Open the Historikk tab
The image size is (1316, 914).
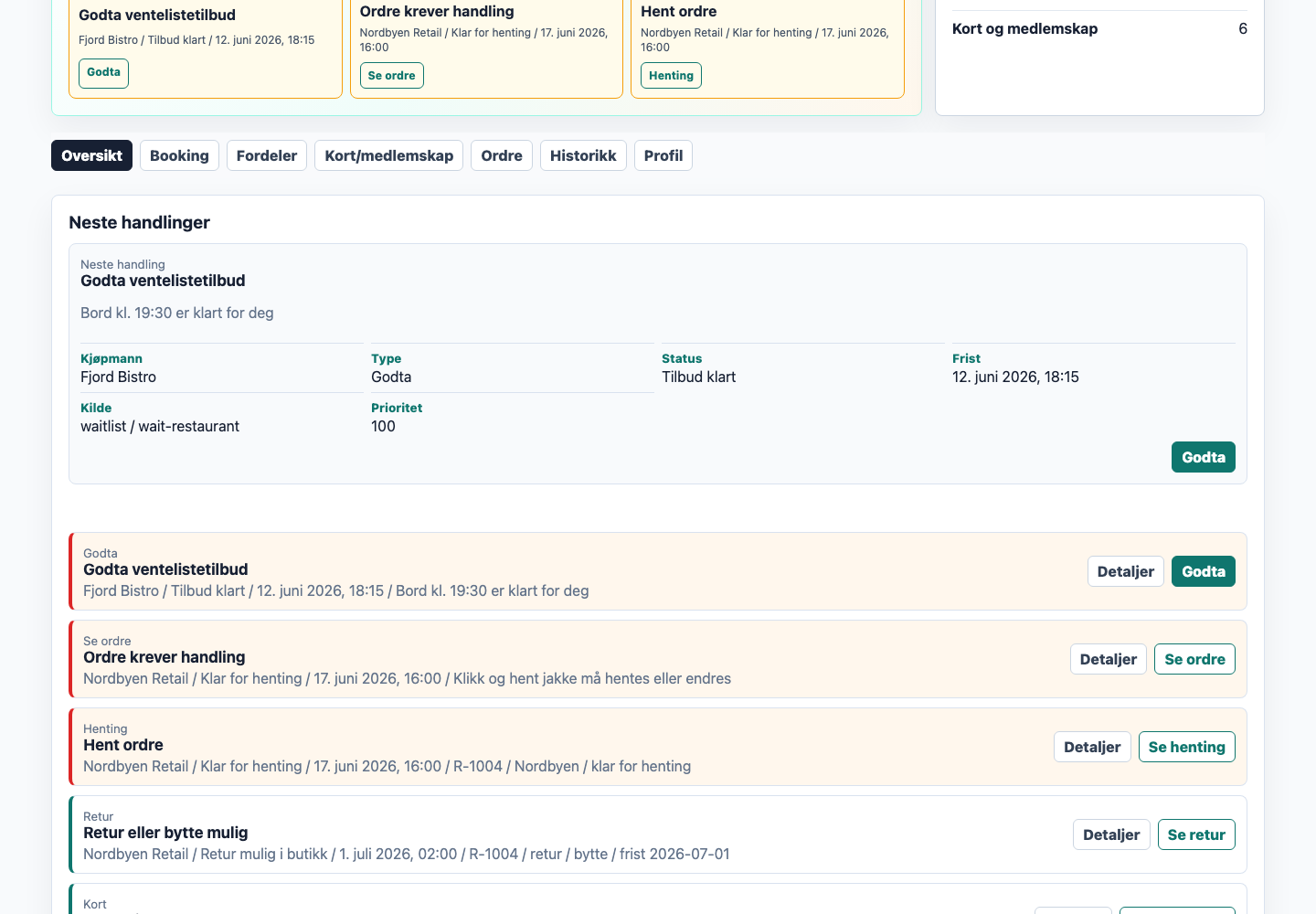pos(583,155)
